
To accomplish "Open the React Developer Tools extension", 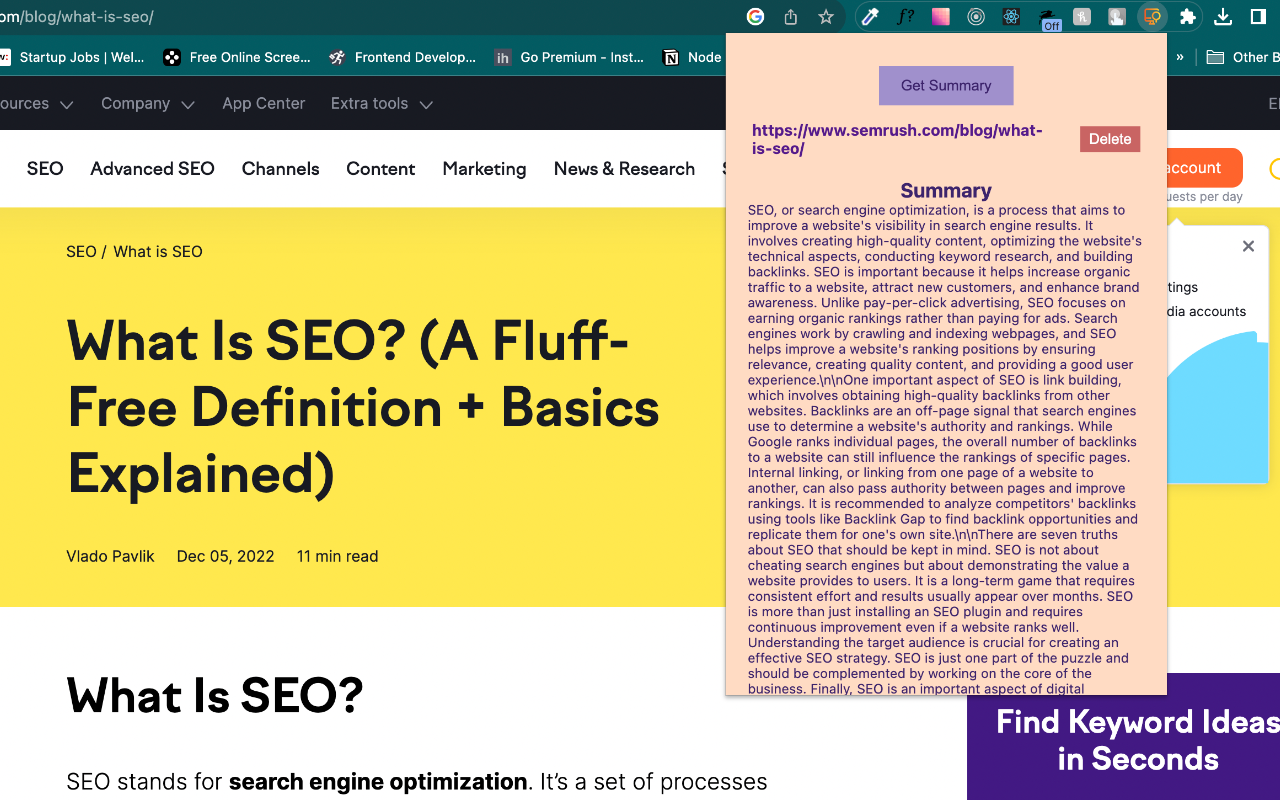I will 1011,17.
